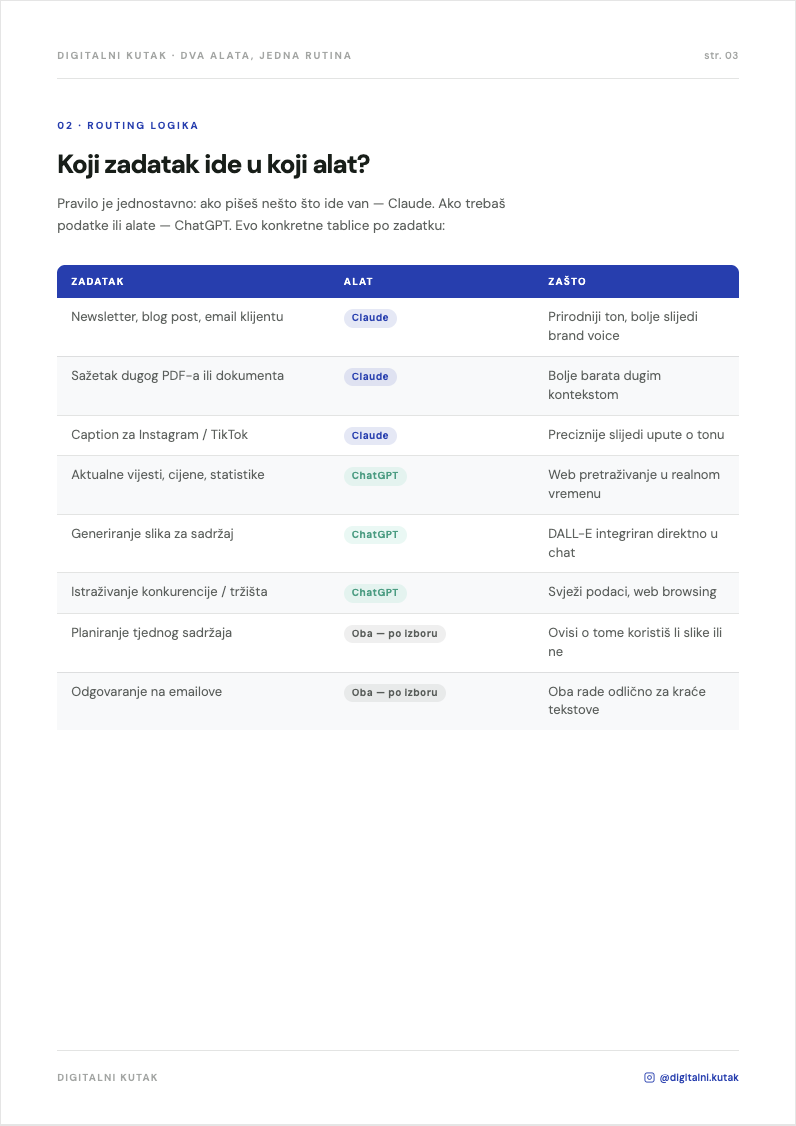Click the ALAT column header

358,282
